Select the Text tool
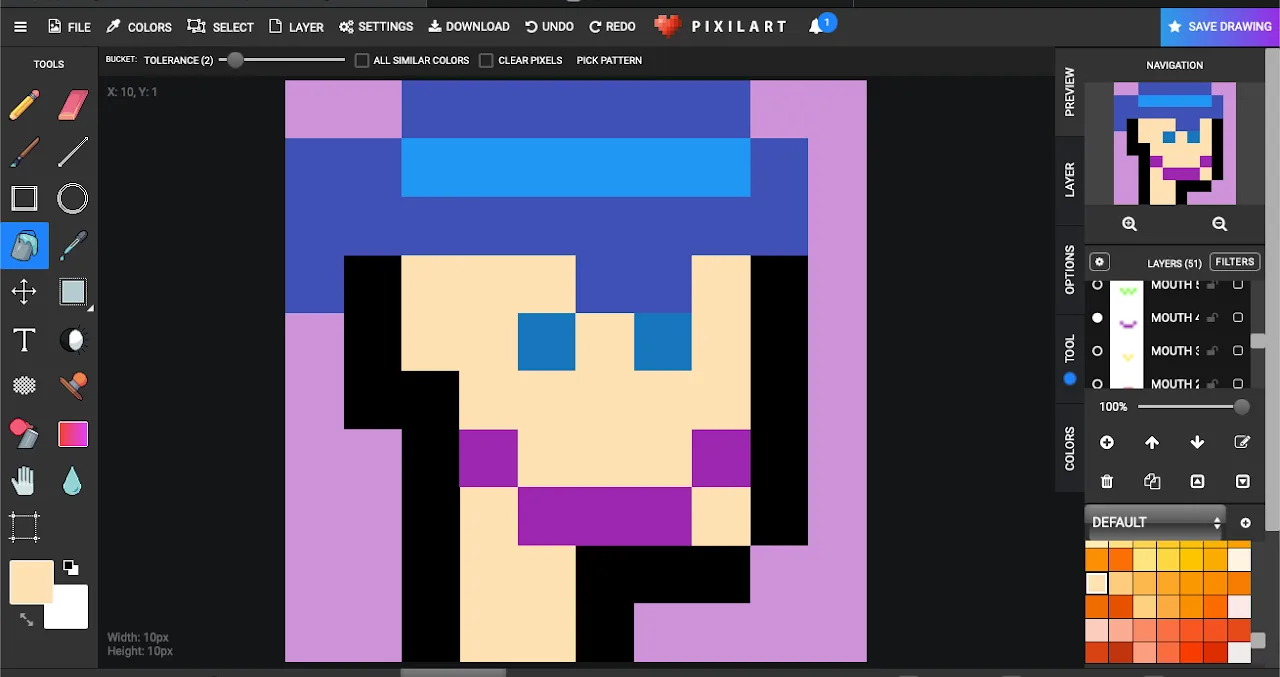 point(24,340)
